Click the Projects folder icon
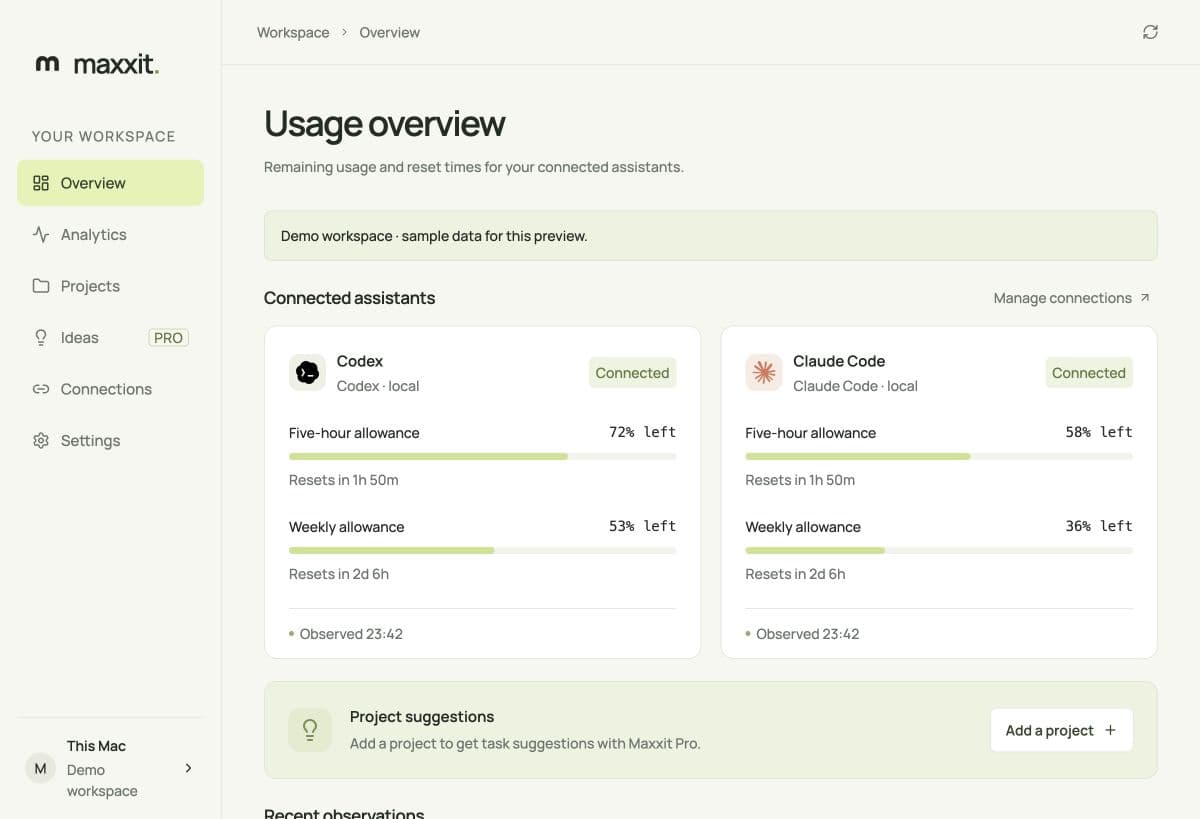 41,286
